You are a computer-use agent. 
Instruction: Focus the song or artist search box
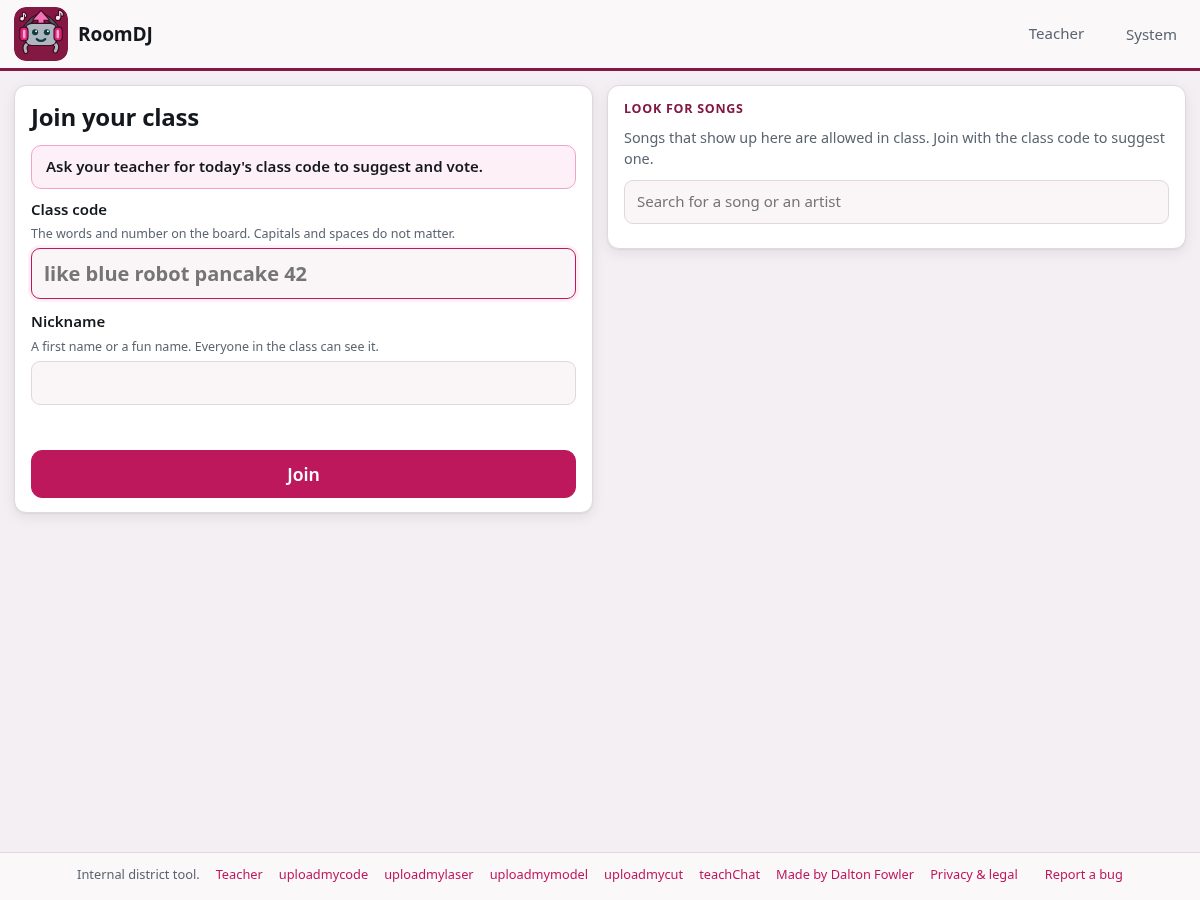[896, 202]
